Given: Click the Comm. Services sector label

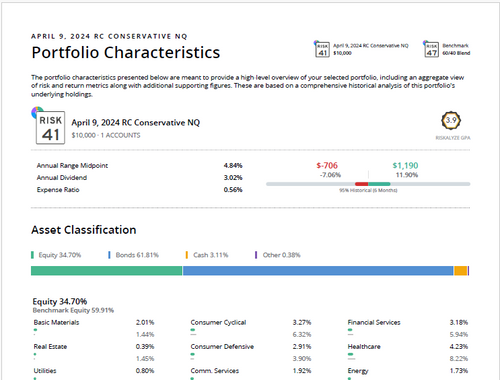Looking at the screenshot, I should pyautogui.click(x=215, y=371).
